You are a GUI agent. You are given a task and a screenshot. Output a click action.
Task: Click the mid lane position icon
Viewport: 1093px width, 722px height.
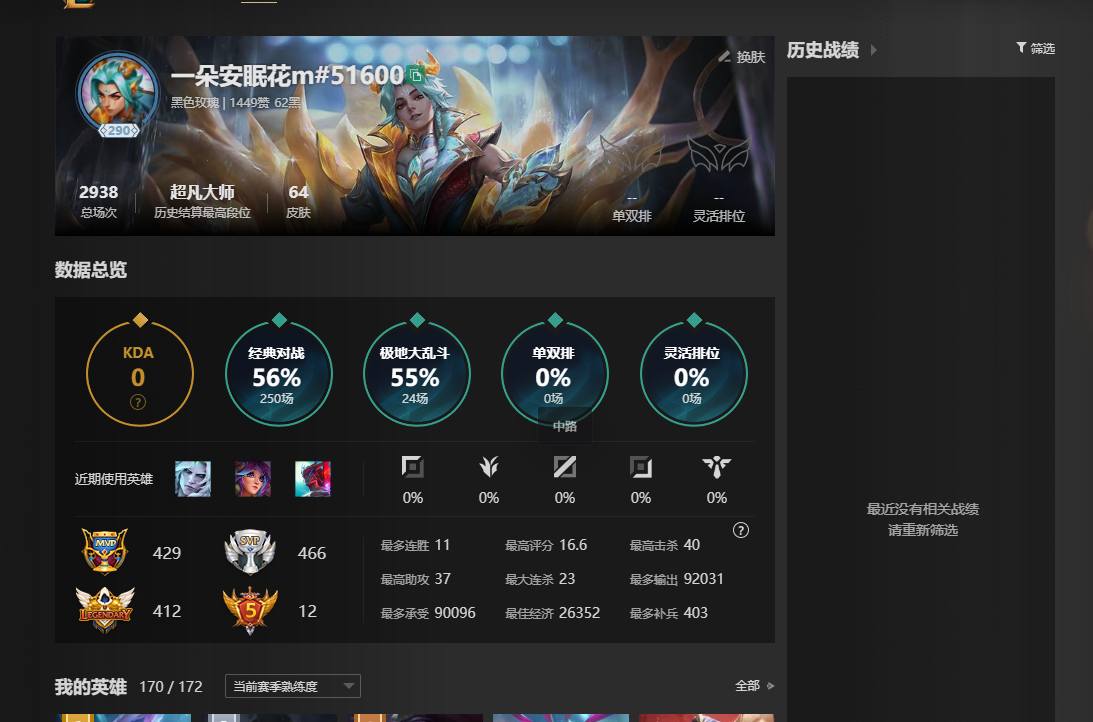[565, 467]
